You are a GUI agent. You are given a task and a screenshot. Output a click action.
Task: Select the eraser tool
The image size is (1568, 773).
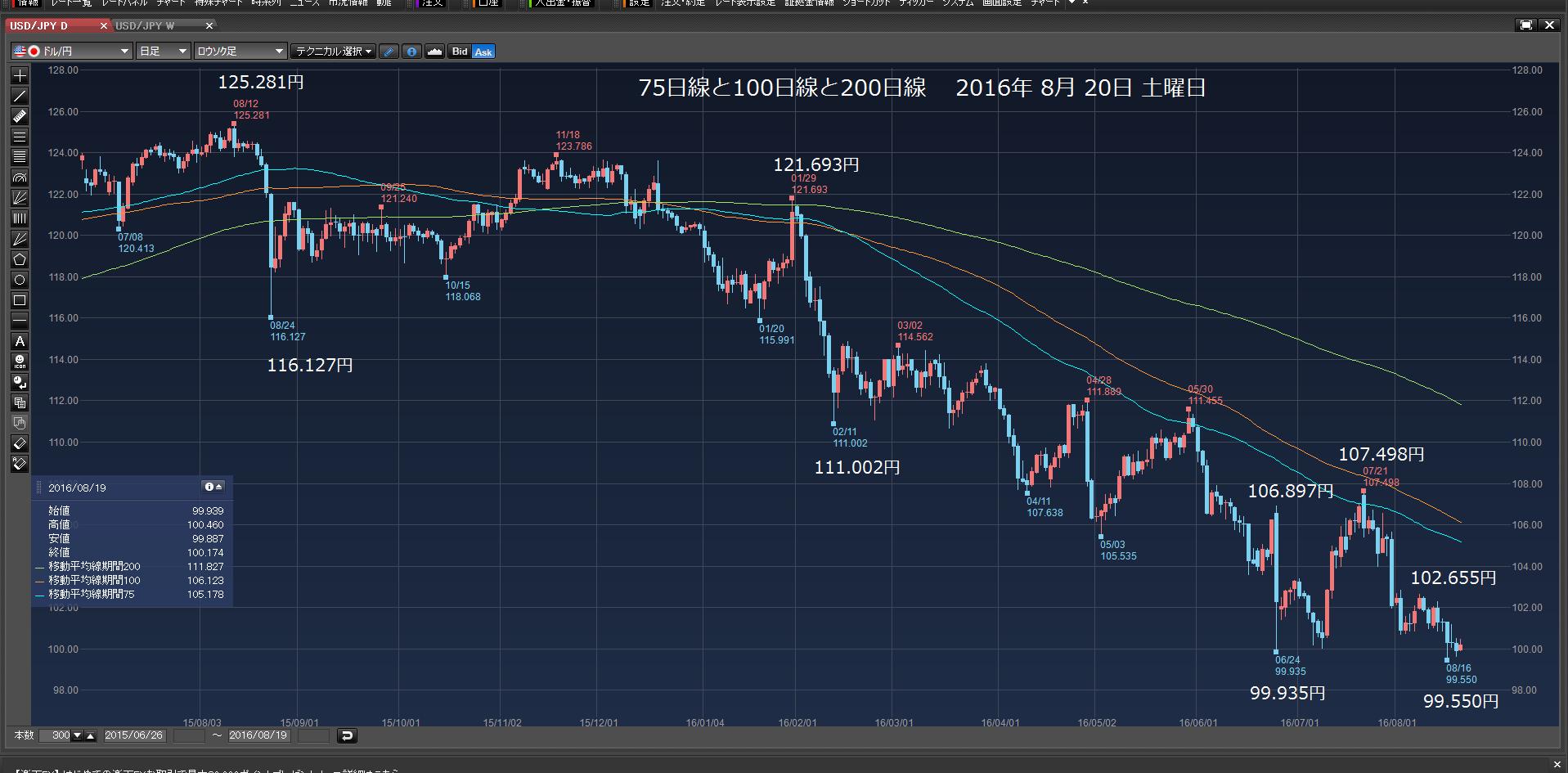pyautogui.click(x=20, y=443)
